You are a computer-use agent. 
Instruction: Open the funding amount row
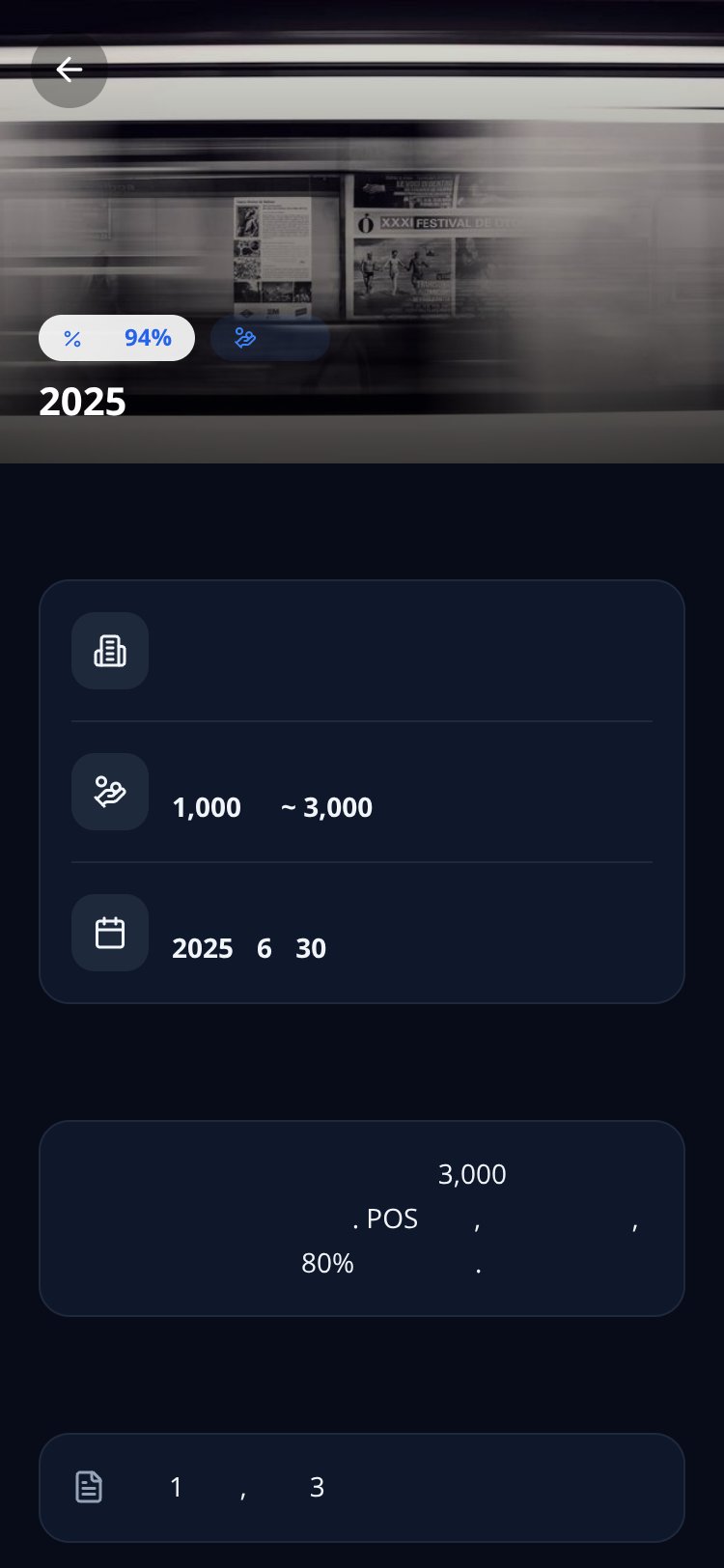[362, 792]
